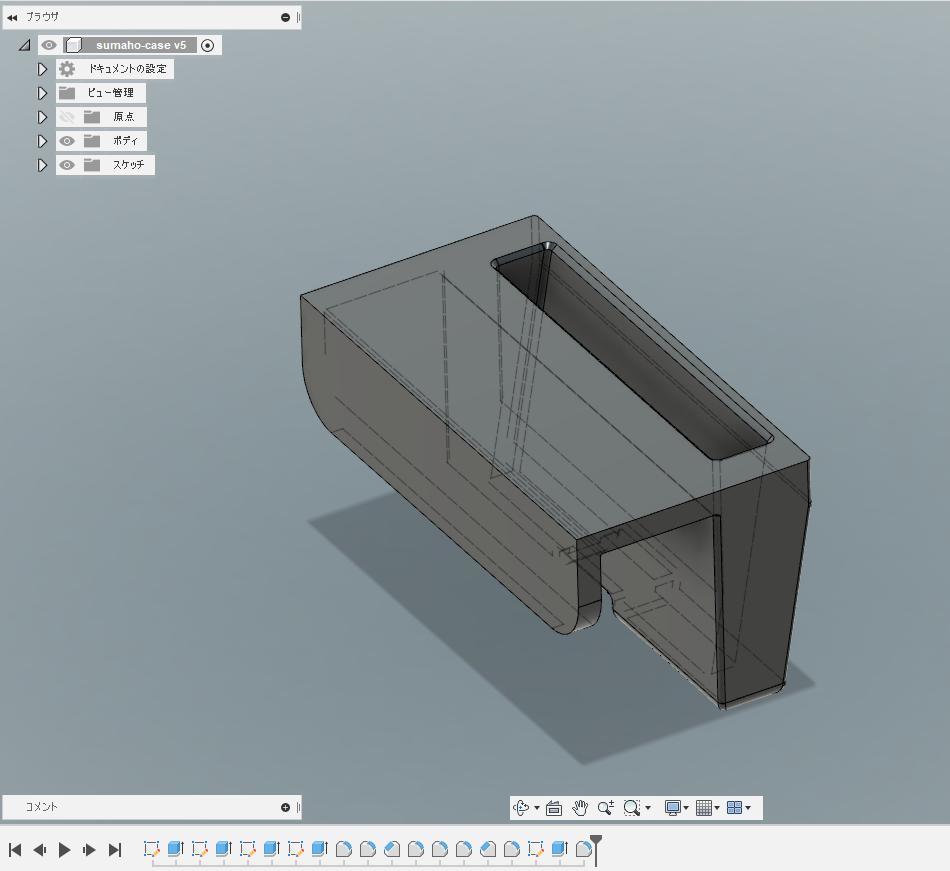950x871 pixels.
Task: Click the folder icon of 原点
Action: [92, 117]
